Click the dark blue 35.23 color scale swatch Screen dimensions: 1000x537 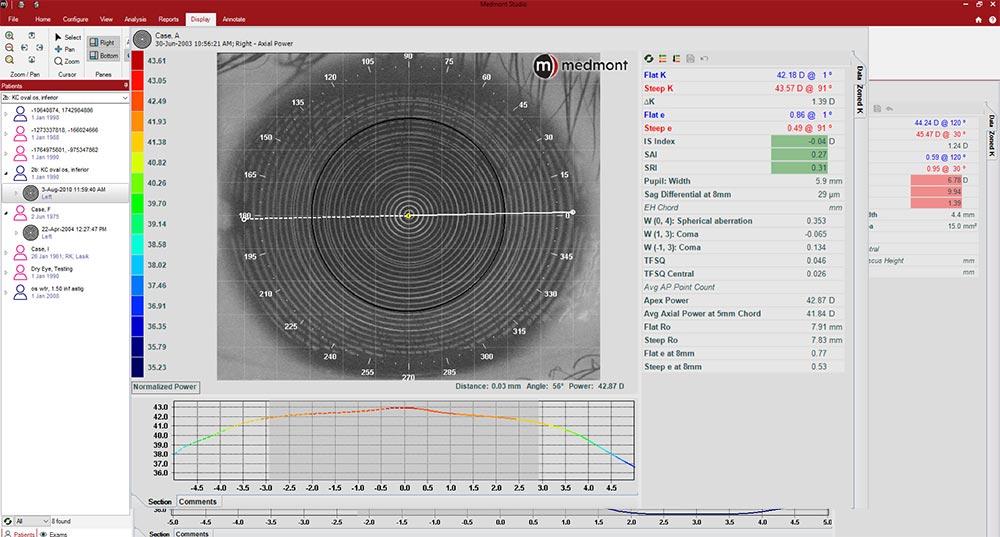137,367
